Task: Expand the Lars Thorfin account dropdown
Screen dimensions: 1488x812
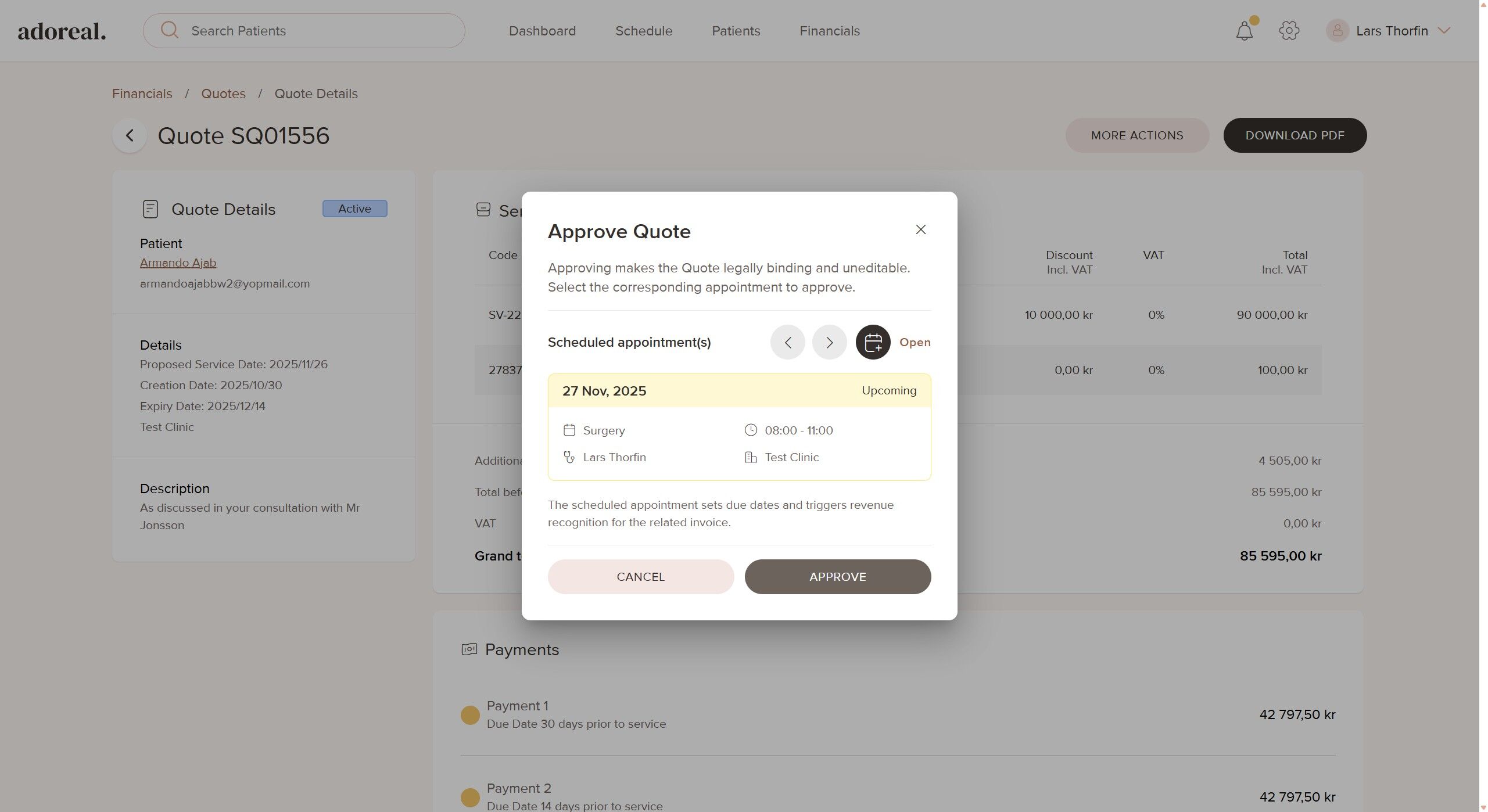Action: tap(1444, 31)
